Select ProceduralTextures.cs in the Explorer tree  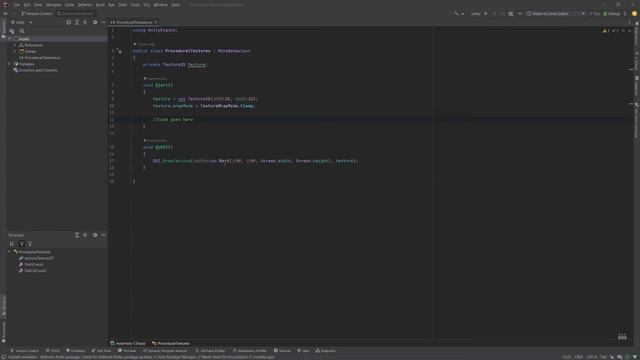[x=40, y=58]
